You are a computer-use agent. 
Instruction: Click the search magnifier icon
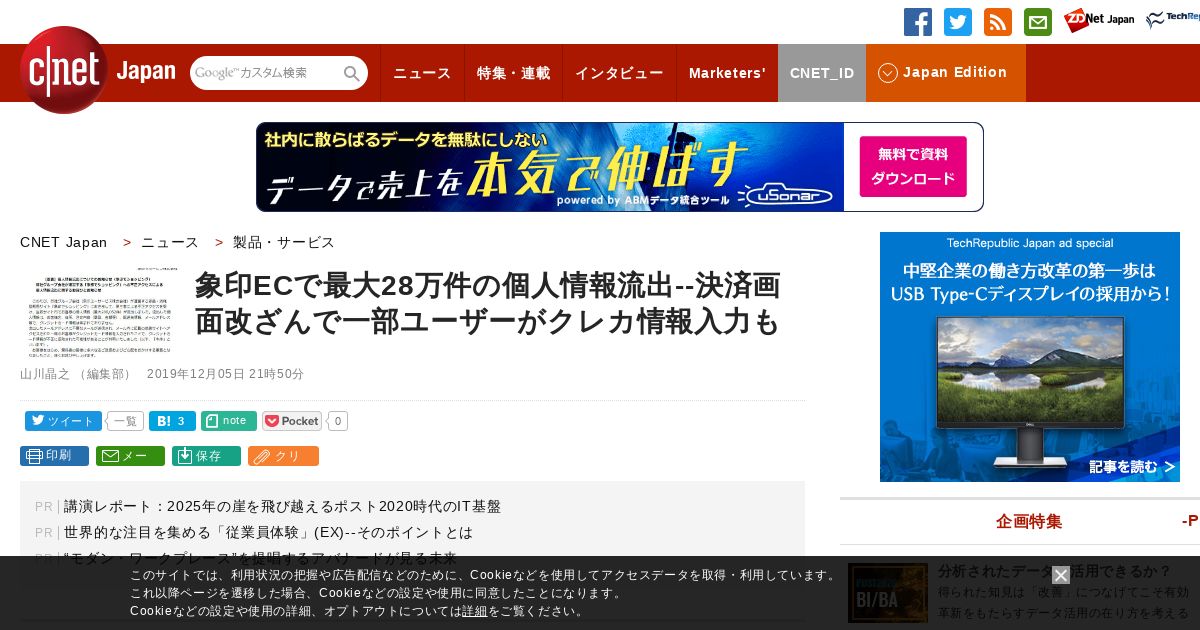[x=351, y=74]
